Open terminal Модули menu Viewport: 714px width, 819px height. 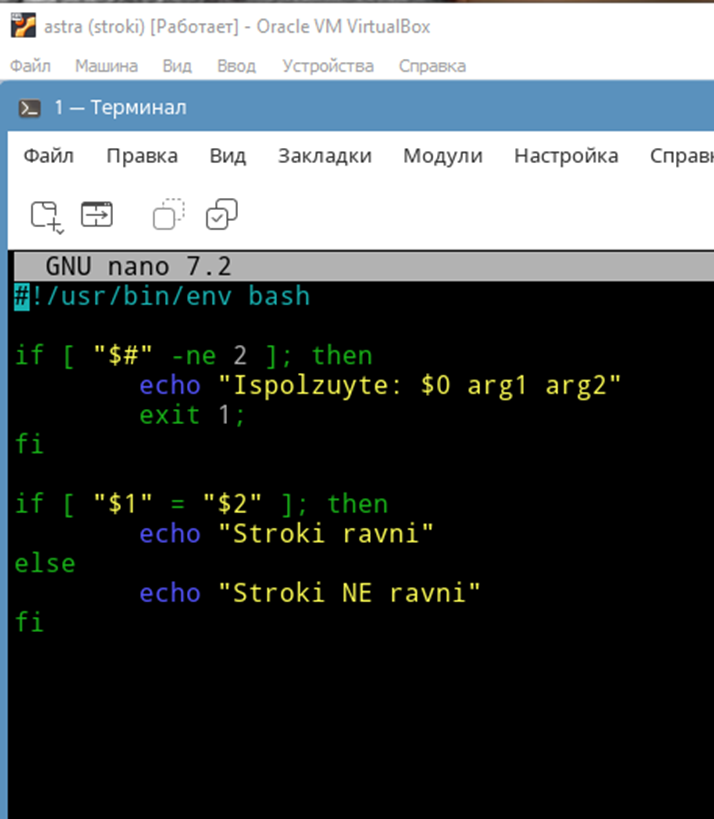click(x=443, y=156)
